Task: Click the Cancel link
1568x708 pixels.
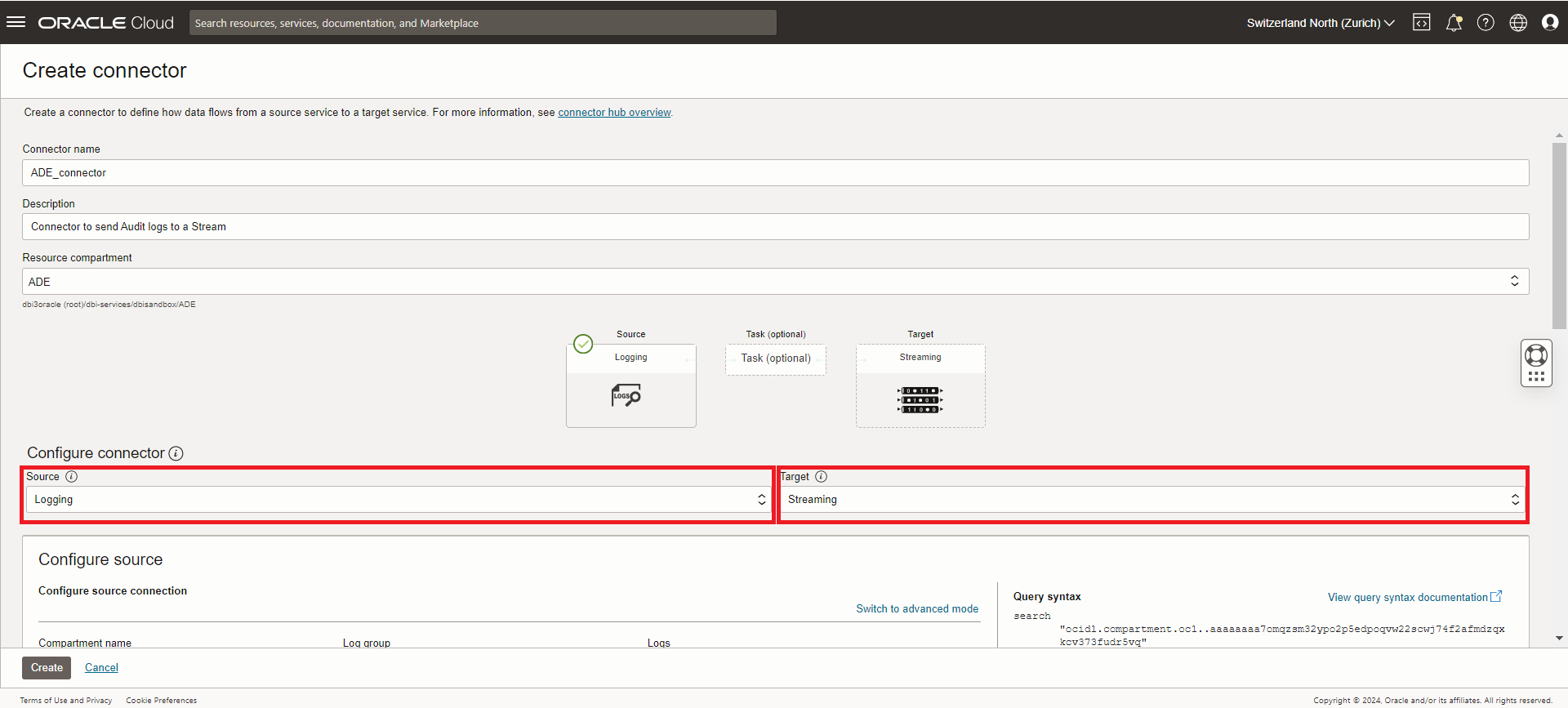Action: click(101, 668)
